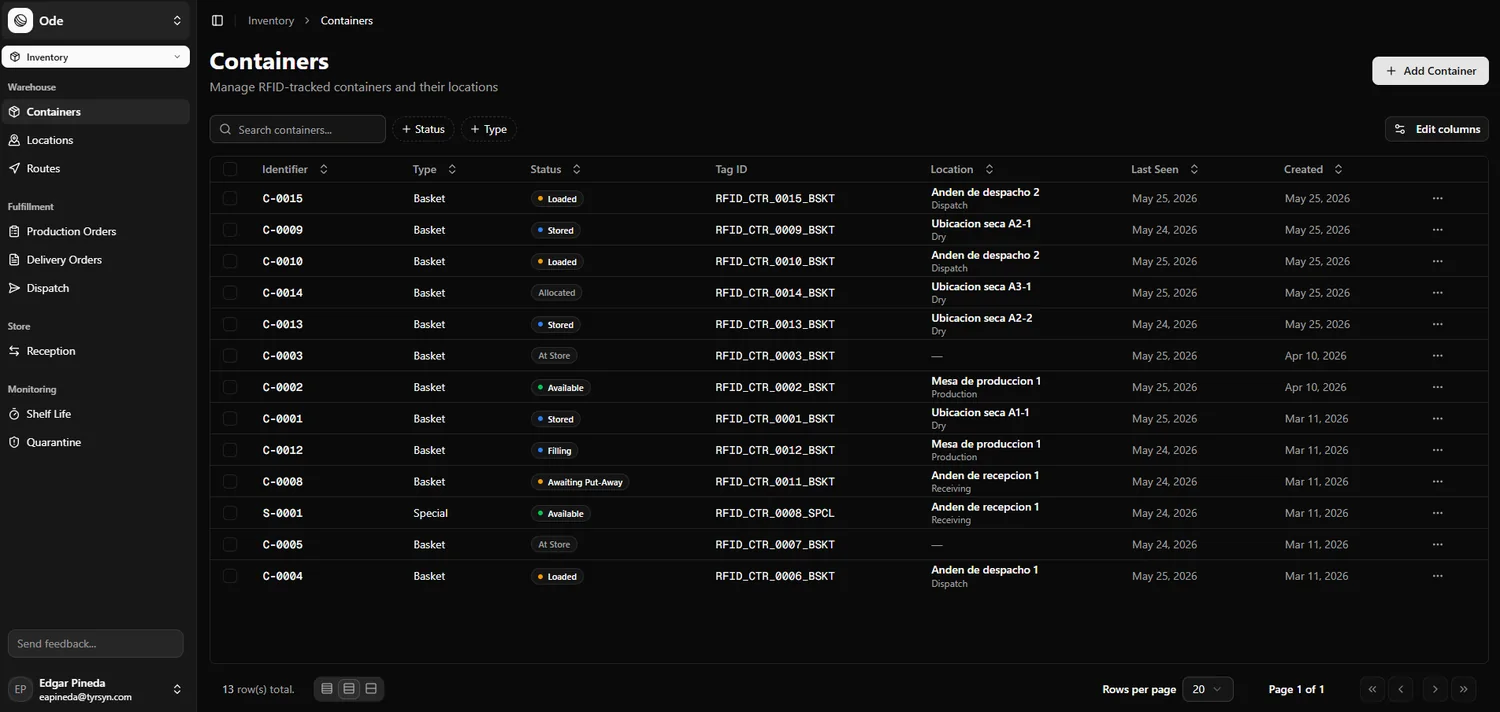Screen dimensions: 1500x712
Task: Toggle the sidebar panel icon
Action: tap(217, 20)
